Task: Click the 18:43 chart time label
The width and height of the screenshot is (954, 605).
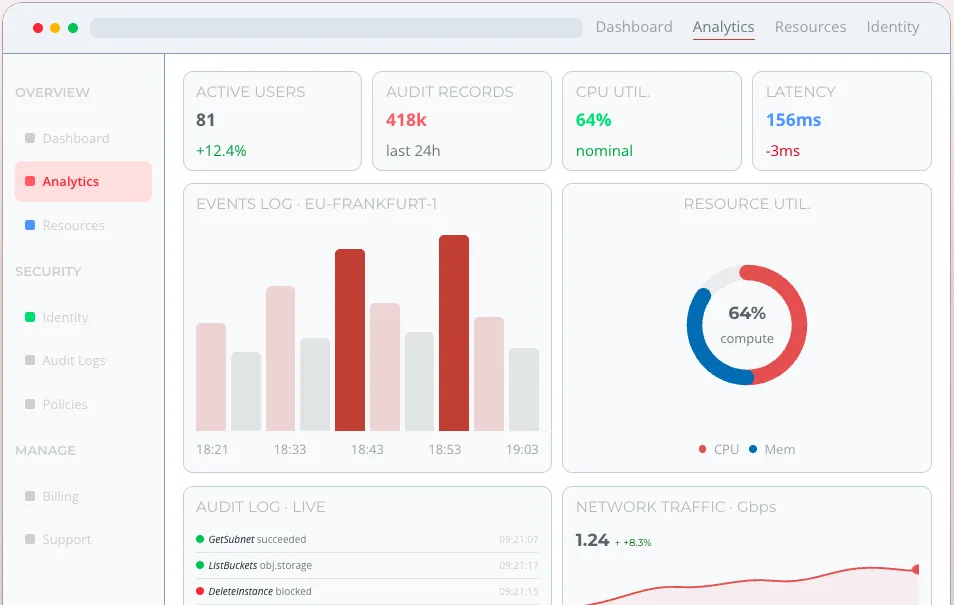Action: coord(367,450)
